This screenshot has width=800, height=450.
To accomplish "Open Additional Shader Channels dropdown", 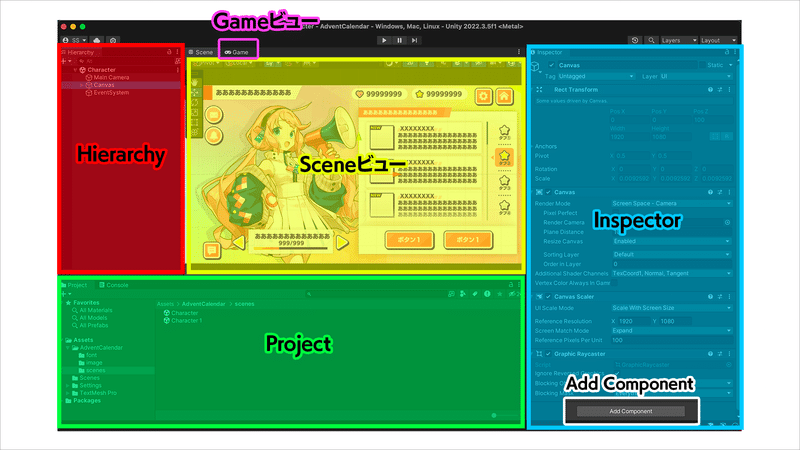I will [671, 273].
